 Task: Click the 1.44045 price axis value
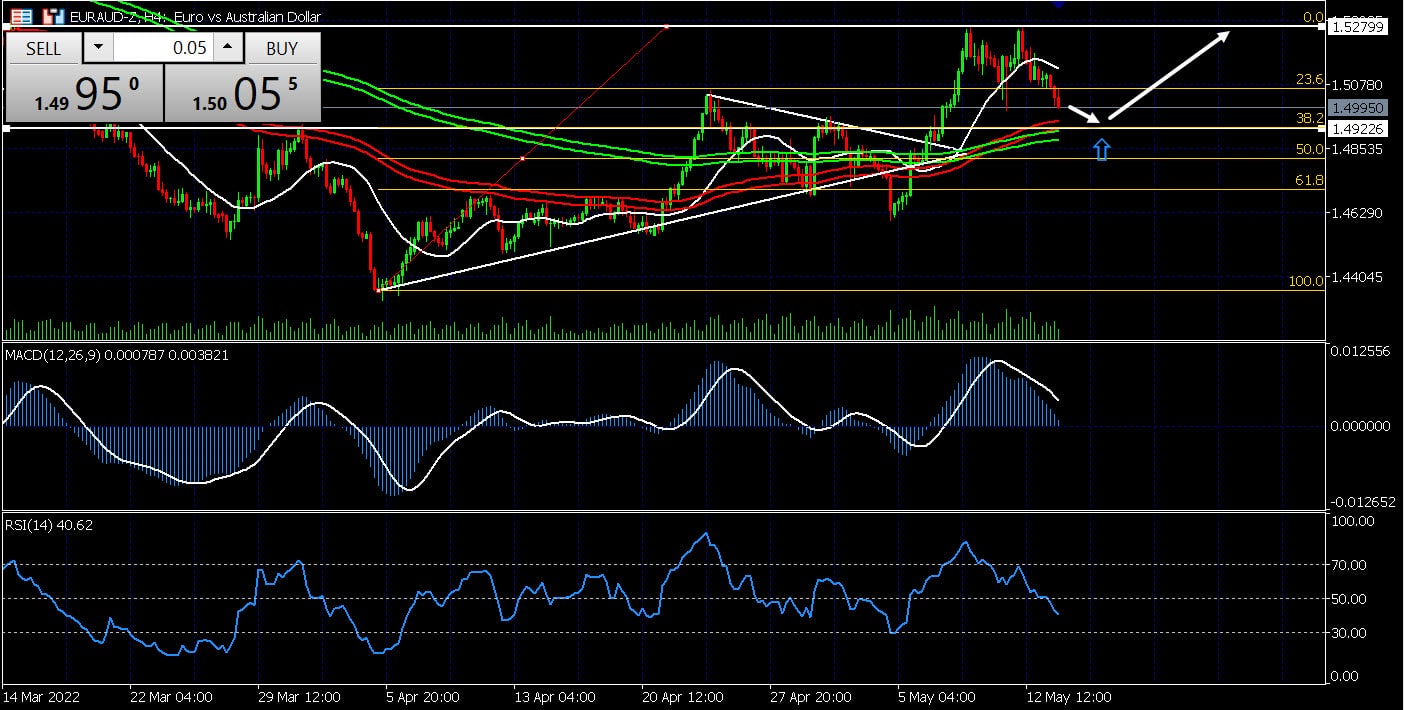(x=1356, y=277)
